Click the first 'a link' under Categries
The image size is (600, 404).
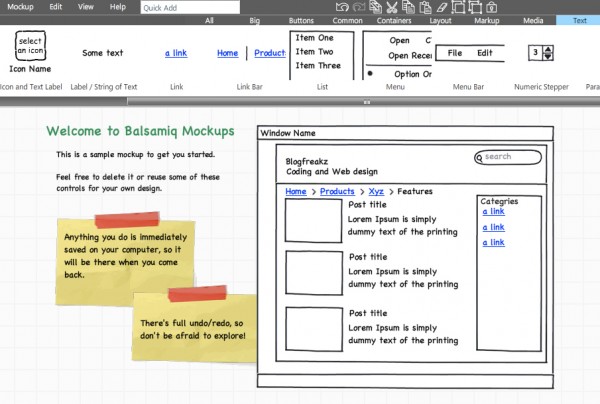point(493,212)
